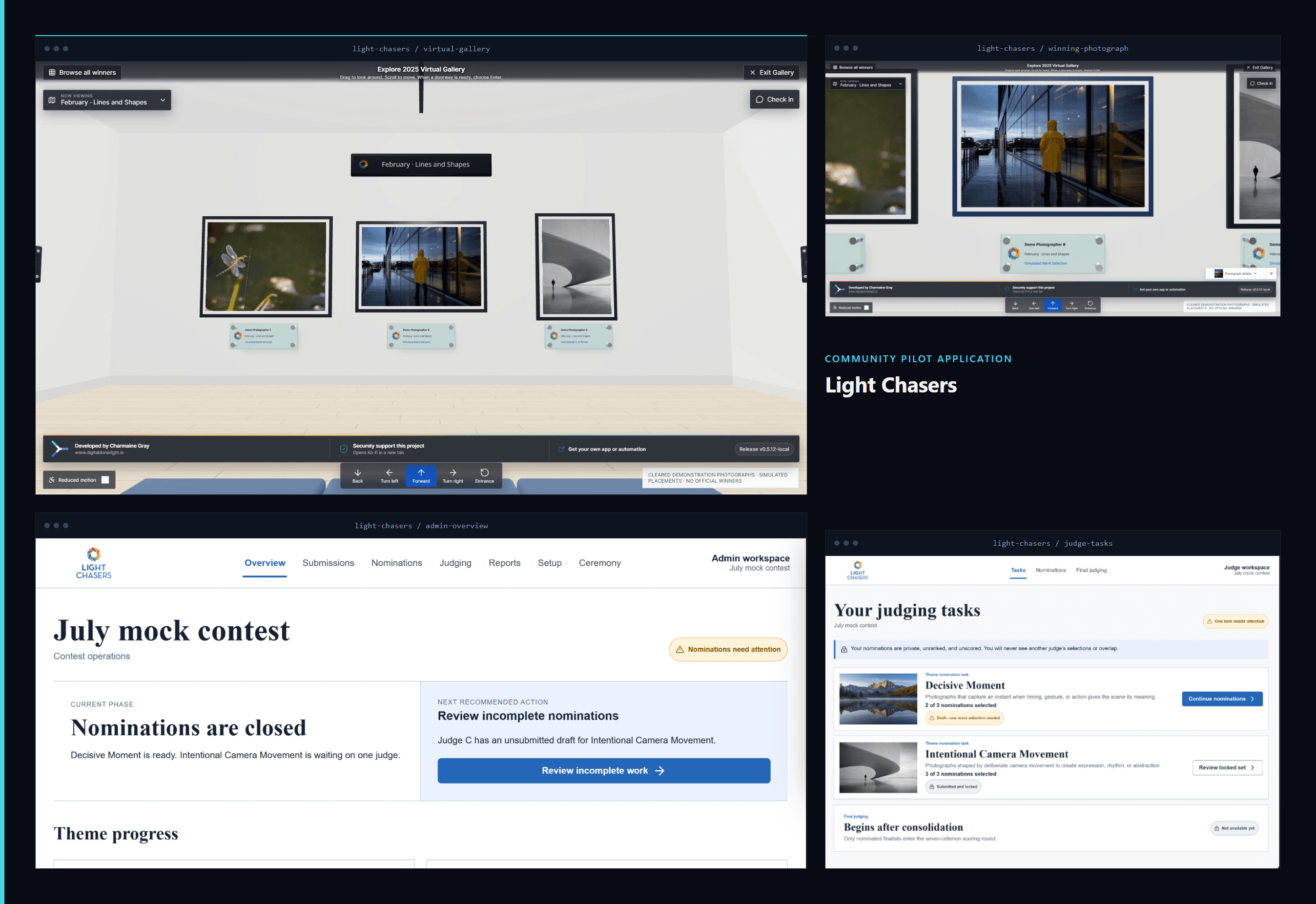Click Nominations need attention badge in admin-overview
The height and width of the screenshot is (904, 1316).
[x=728, y=650]
